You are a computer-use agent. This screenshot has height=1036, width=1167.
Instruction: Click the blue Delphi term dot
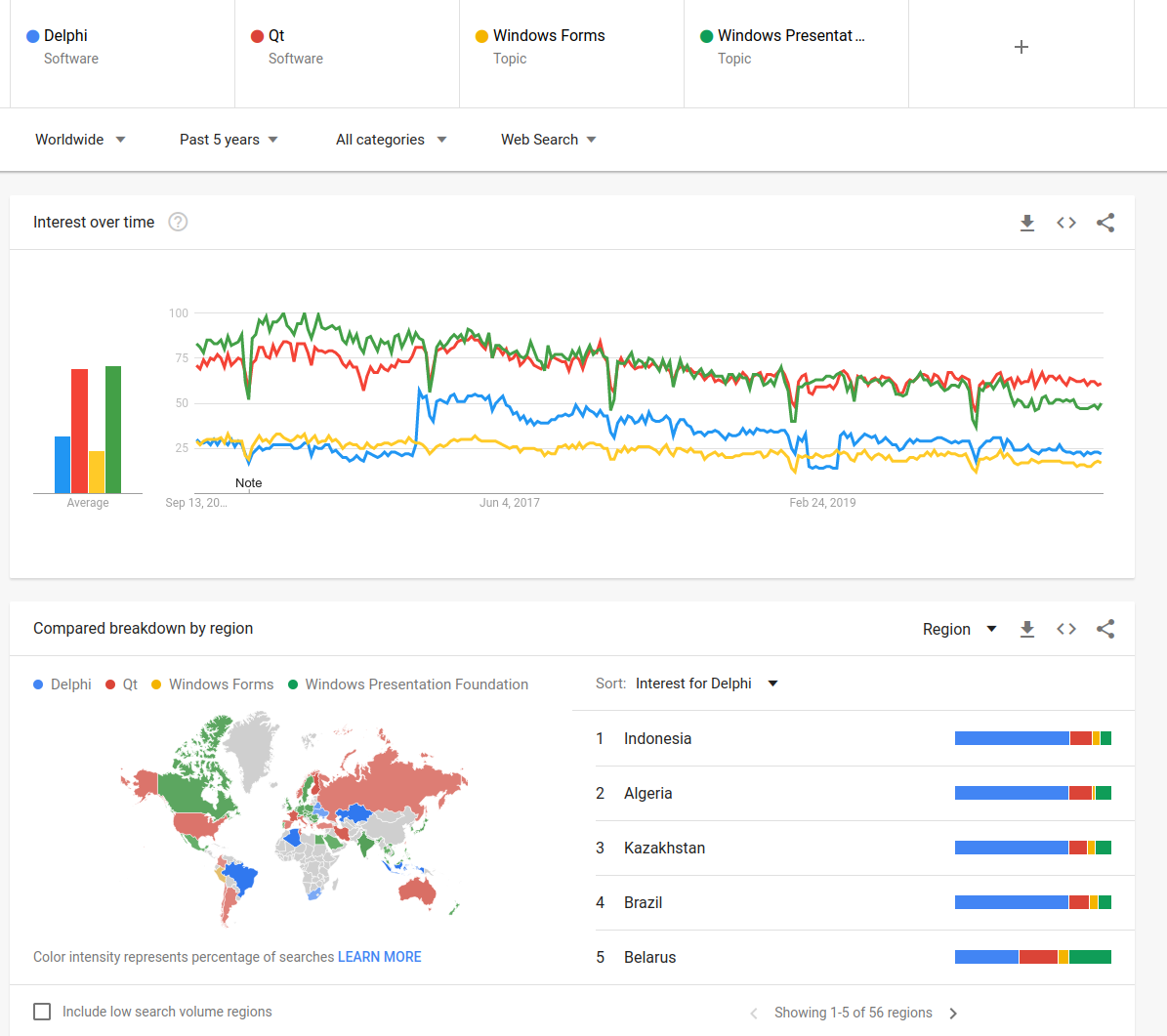coord(33,36)
